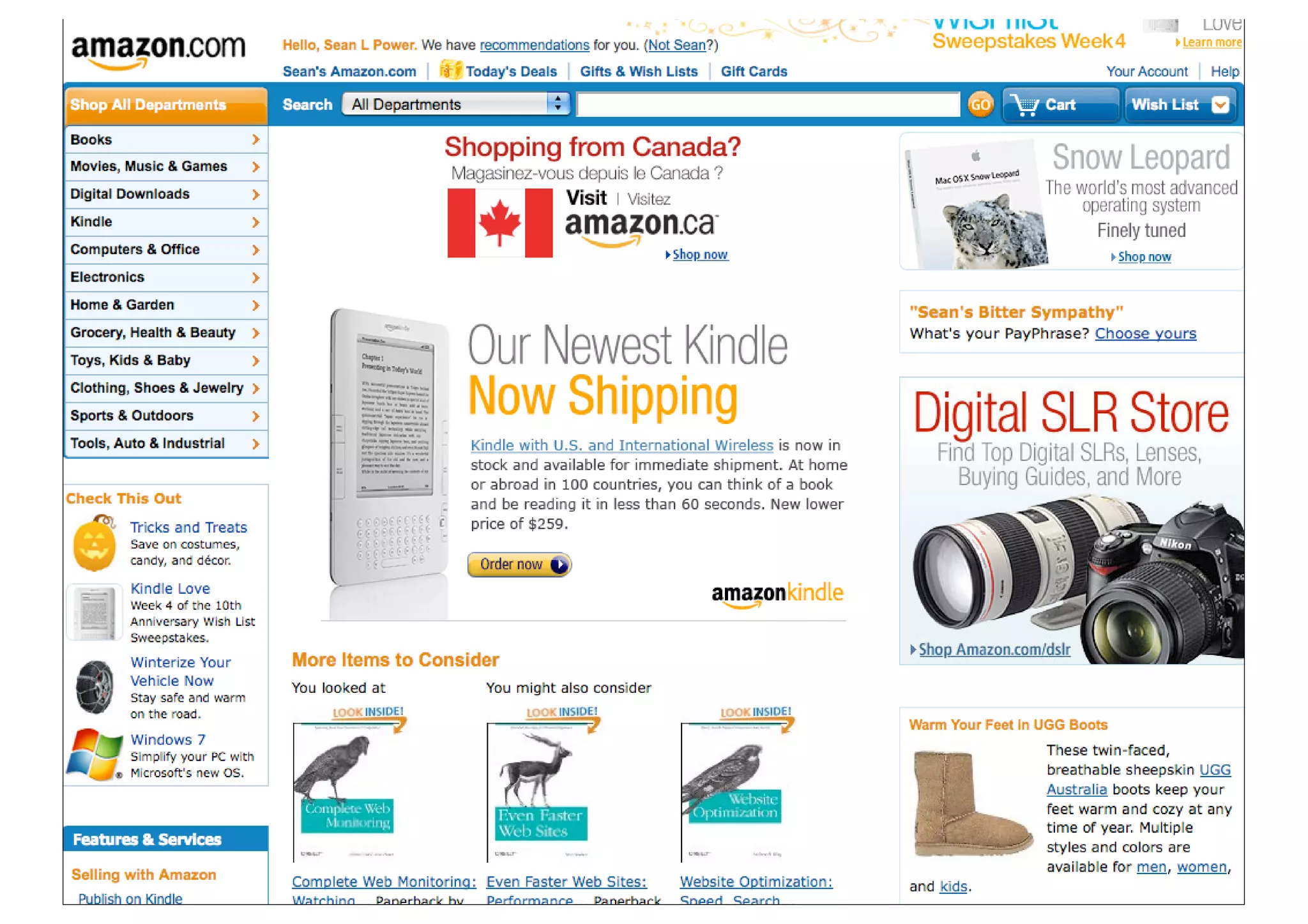
Task: Expand the Electronics department submenu
Action: pos(255,277)
